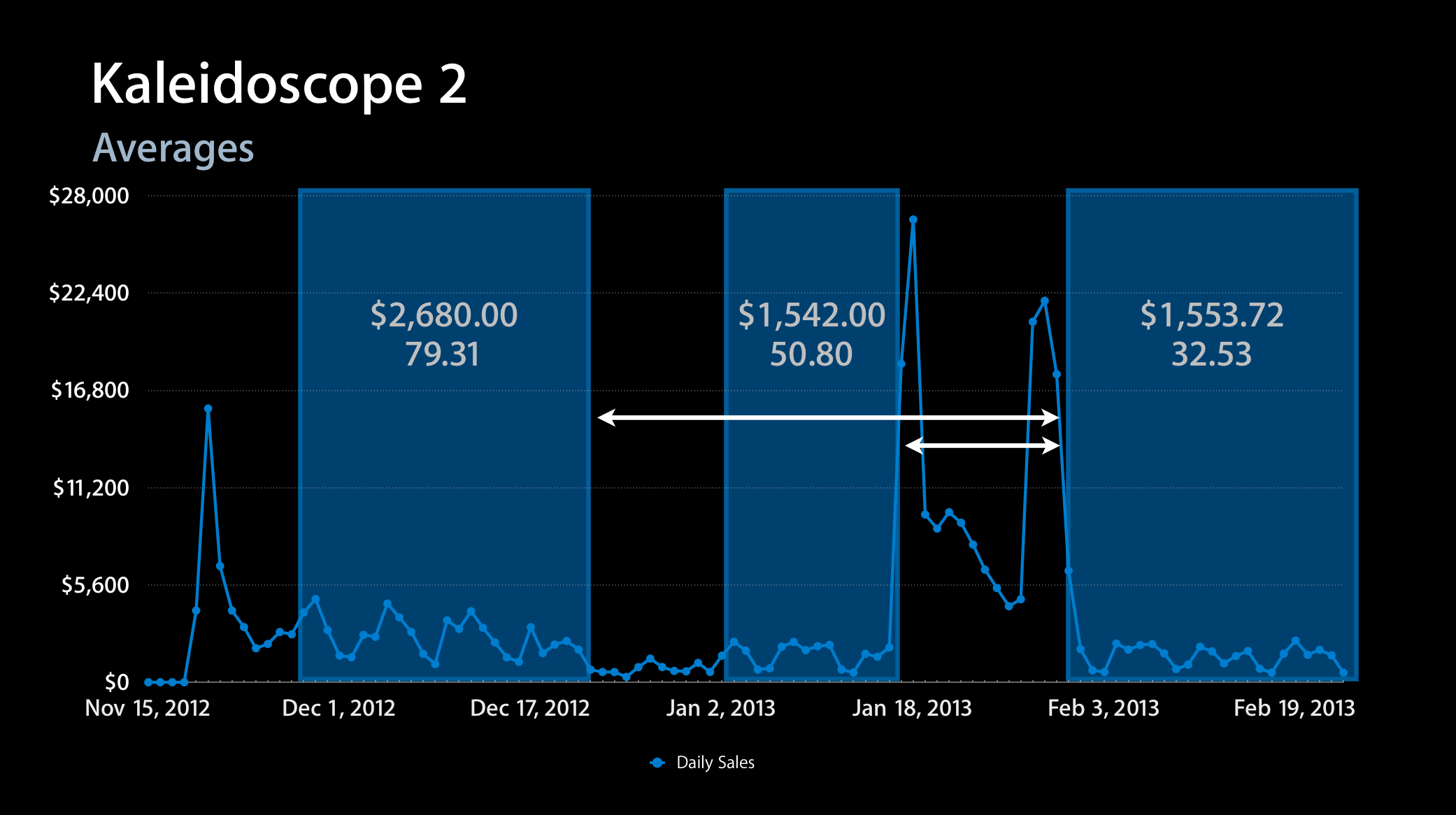
Task: Click the 50.80 average value
Action: pos(811,354)
